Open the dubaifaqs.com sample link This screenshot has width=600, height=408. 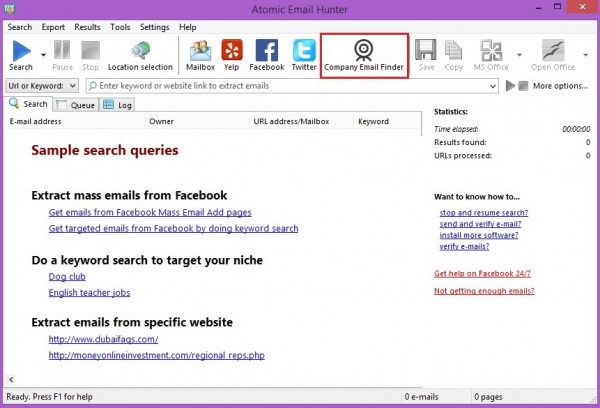(x=103, y=339)
